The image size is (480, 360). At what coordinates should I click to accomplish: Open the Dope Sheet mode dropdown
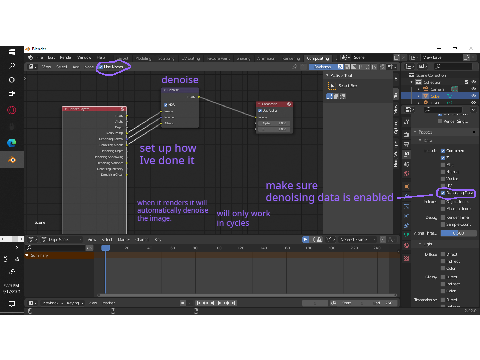click(62, 240)
